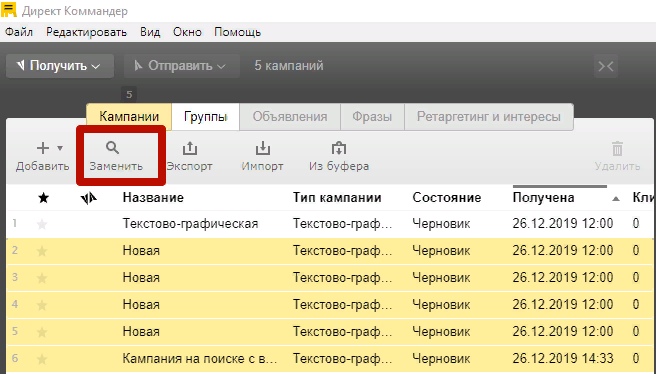
Task: Star the campaign in row 2
Action: click(42, 251)
